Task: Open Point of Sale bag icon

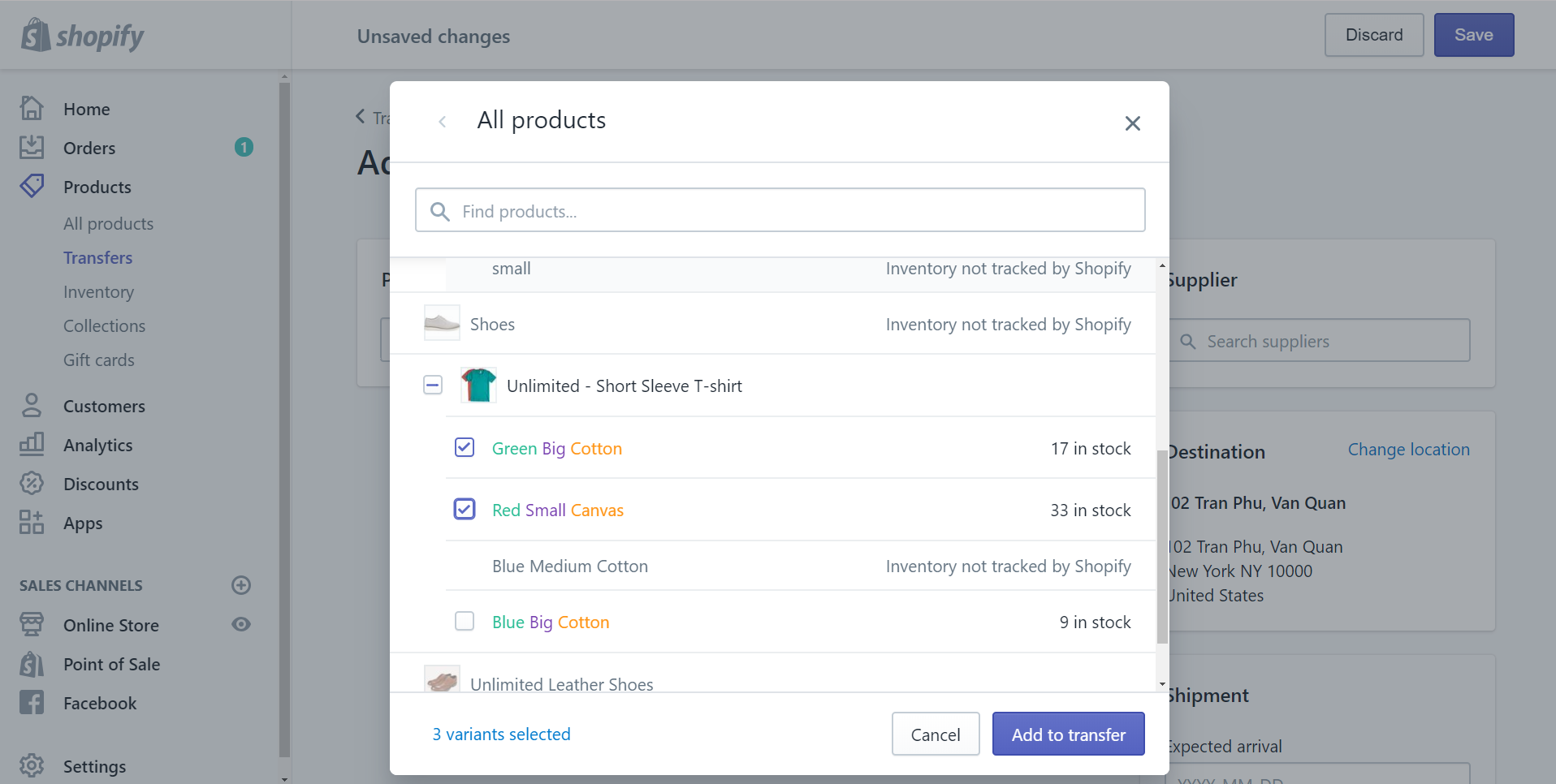Action: (x=32, y=663)
